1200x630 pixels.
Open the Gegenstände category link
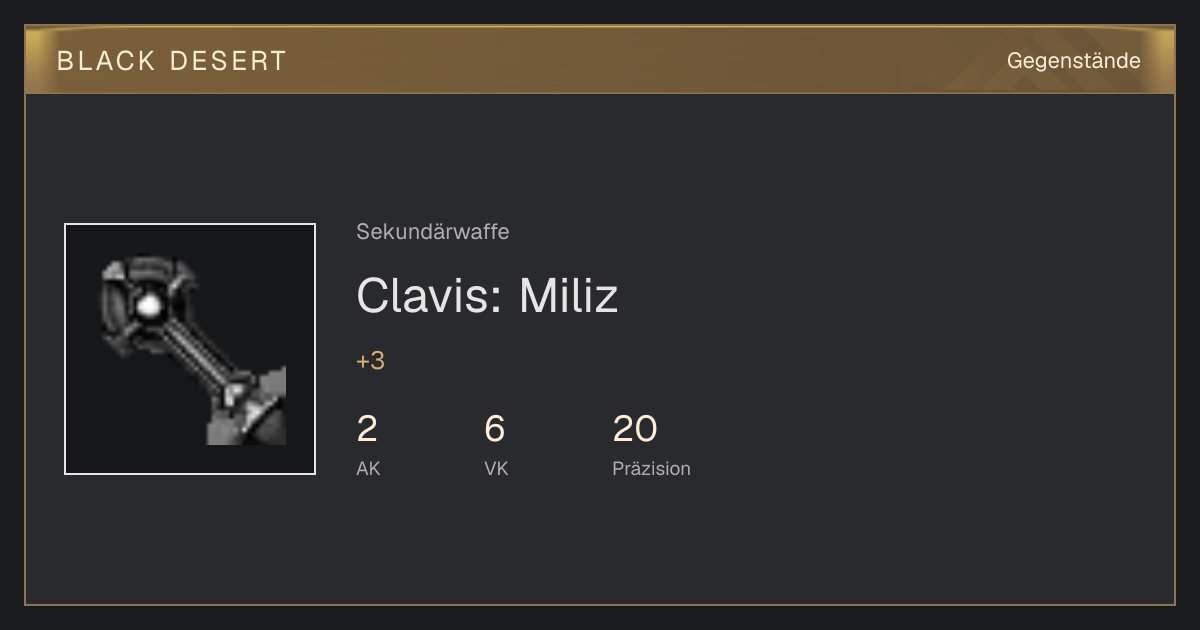[x=1074, y=61]
